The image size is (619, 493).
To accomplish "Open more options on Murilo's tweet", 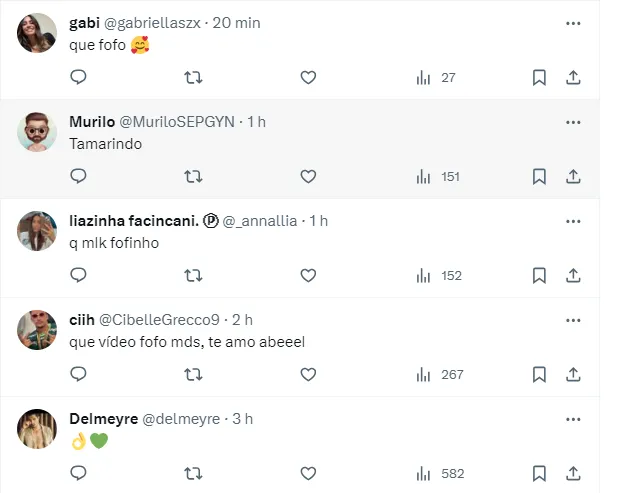I will click(x=573, y=122).
